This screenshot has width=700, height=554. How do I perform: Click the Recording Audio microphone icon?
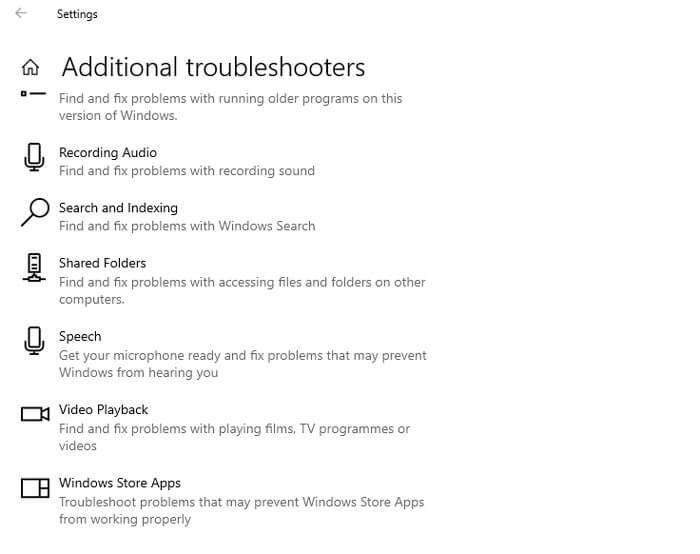pos(34,157)
